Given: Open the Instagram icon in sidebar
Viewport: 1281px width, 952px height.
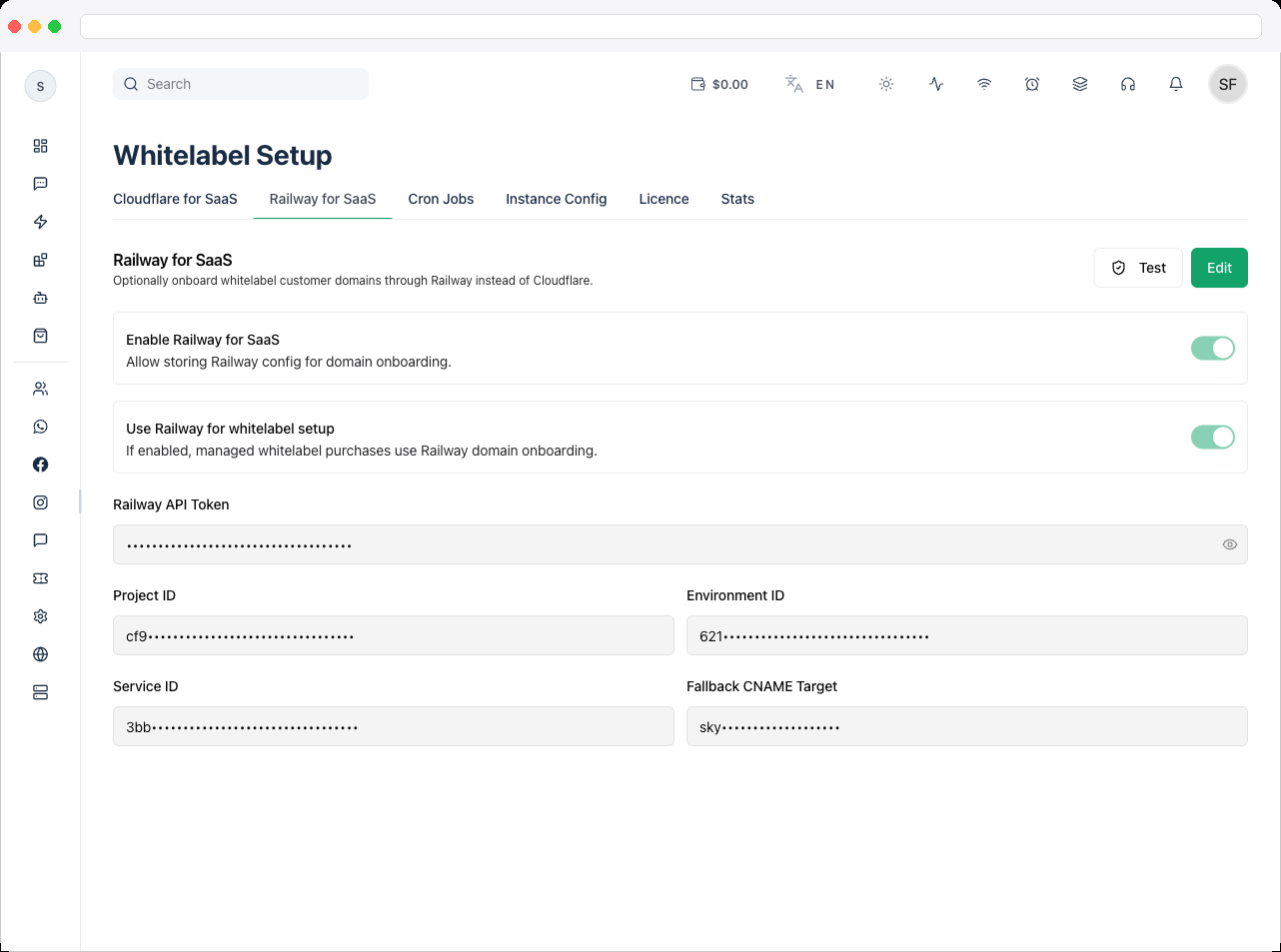Looking at the screenshot, I should click(40, 502).
